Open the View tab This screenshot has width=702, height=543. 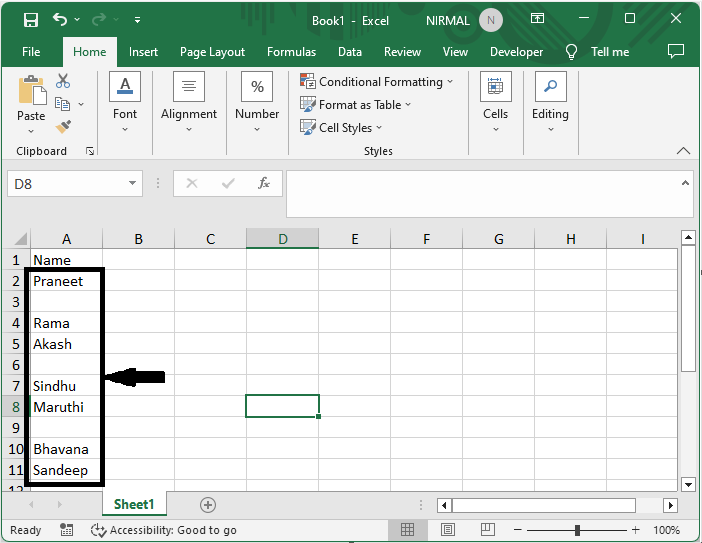pos(455,52)
